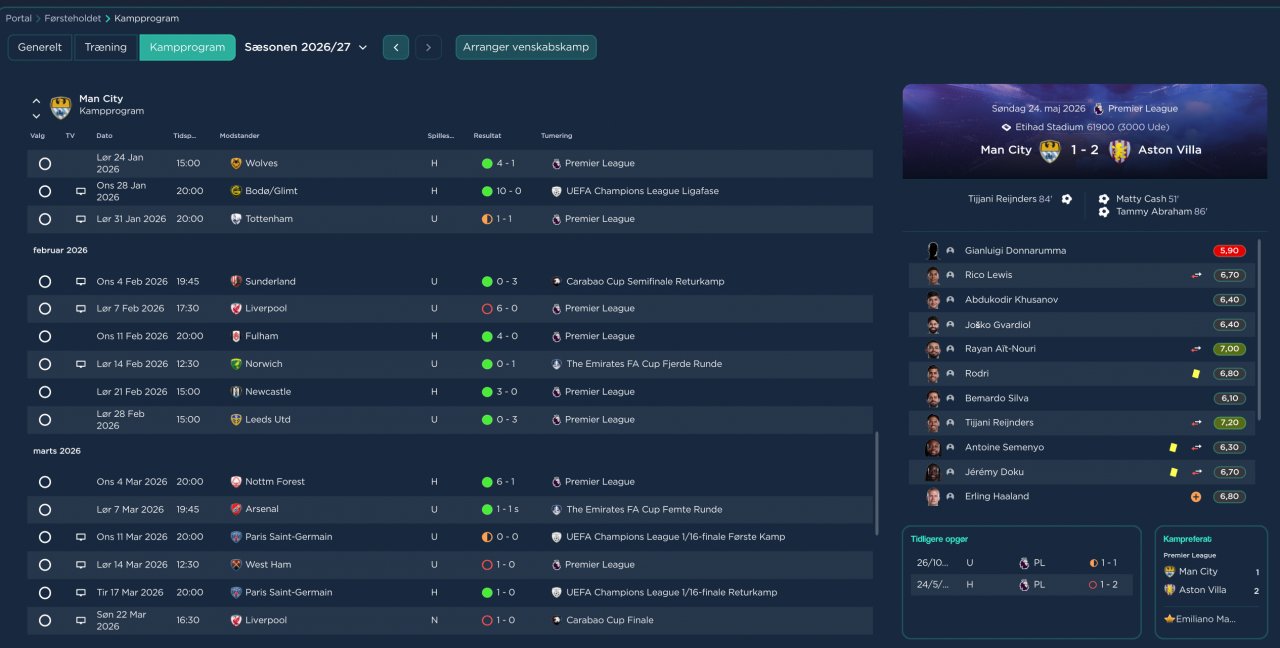Click Newcastle club badge icon

236,392
